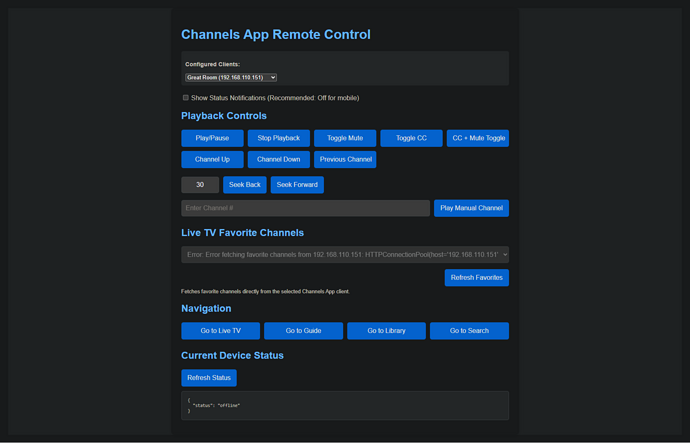Hit the Seek Forward button
Image resolution: width=690 pixels, height=443 pixels.
[x=297, y=185]
